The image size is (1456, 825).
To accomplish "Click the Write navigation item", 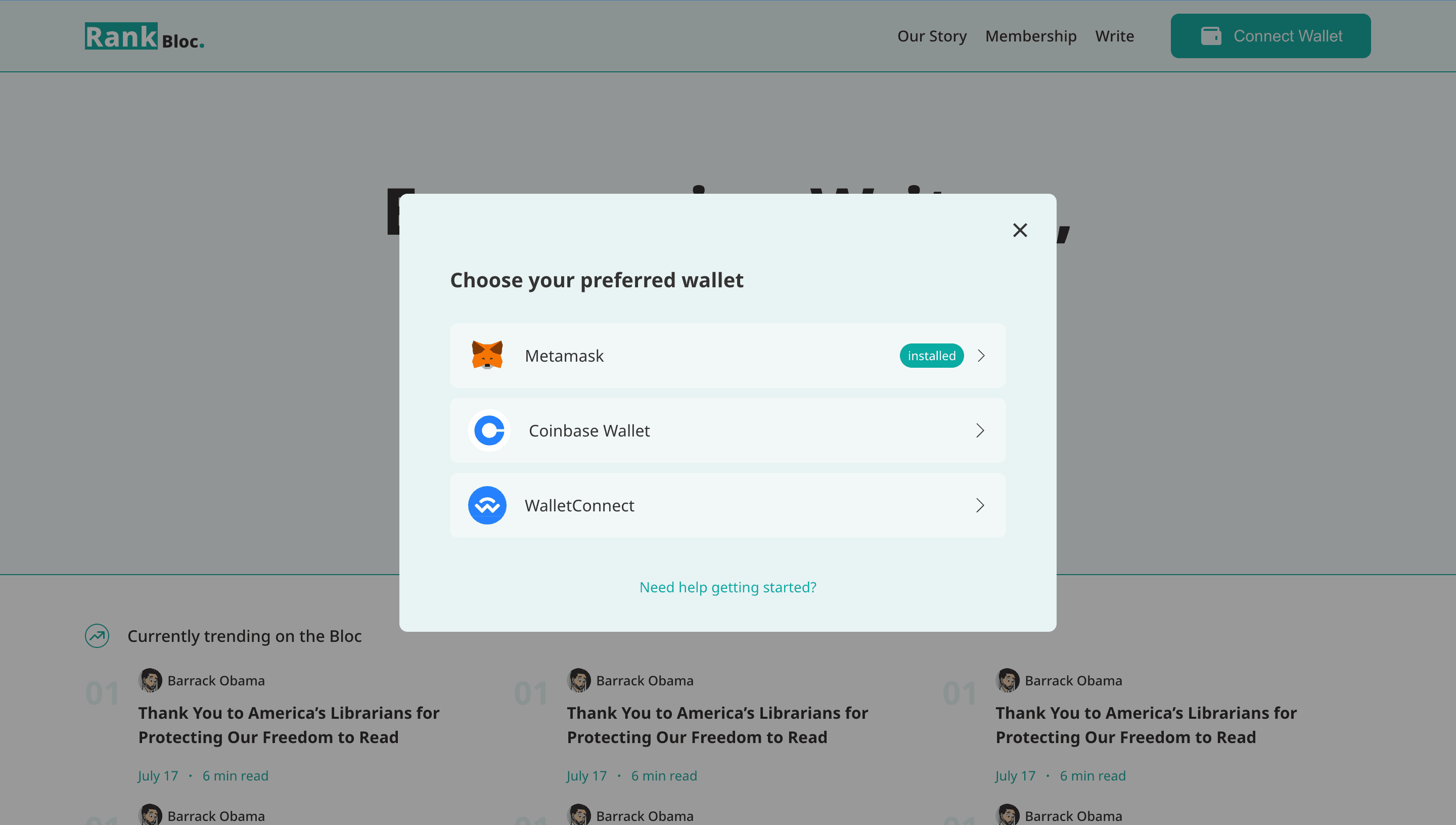I will tap(1115, 35).
